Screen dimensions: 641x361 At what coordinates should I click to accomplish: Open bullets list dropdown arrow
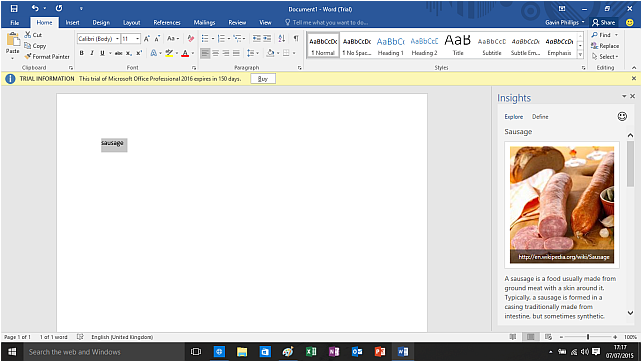coord(213,39)
